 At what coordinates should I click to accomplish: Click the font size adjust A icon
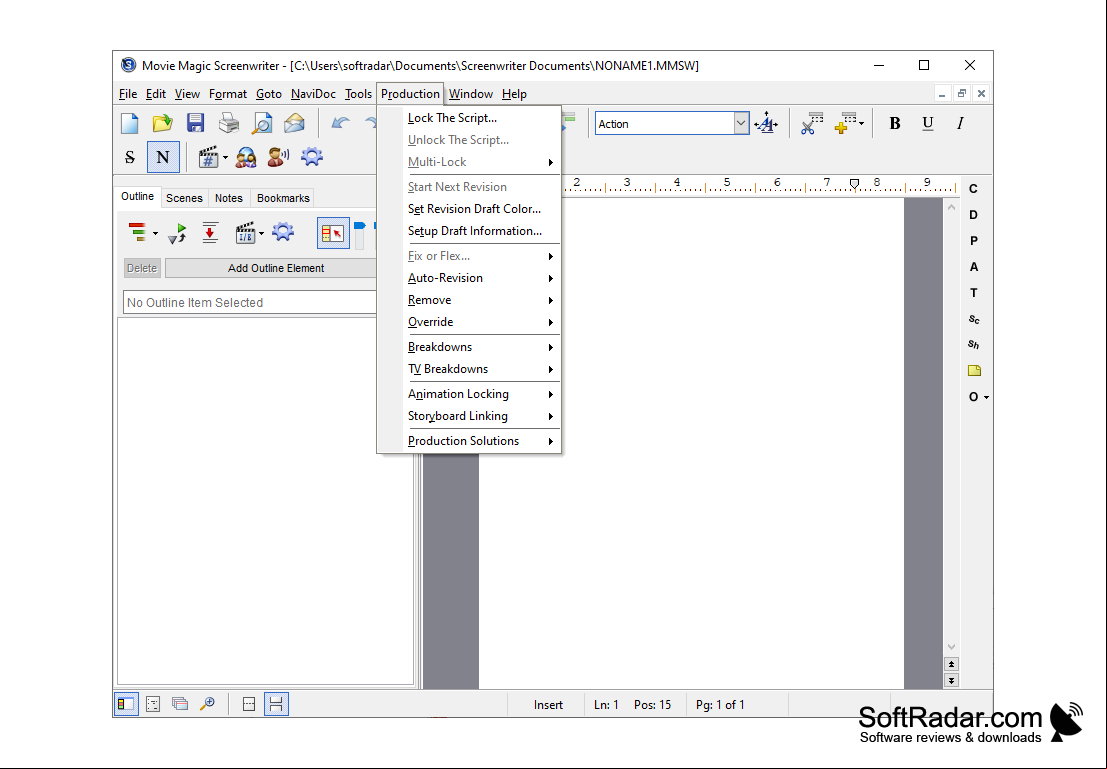(x=766, y=124)
